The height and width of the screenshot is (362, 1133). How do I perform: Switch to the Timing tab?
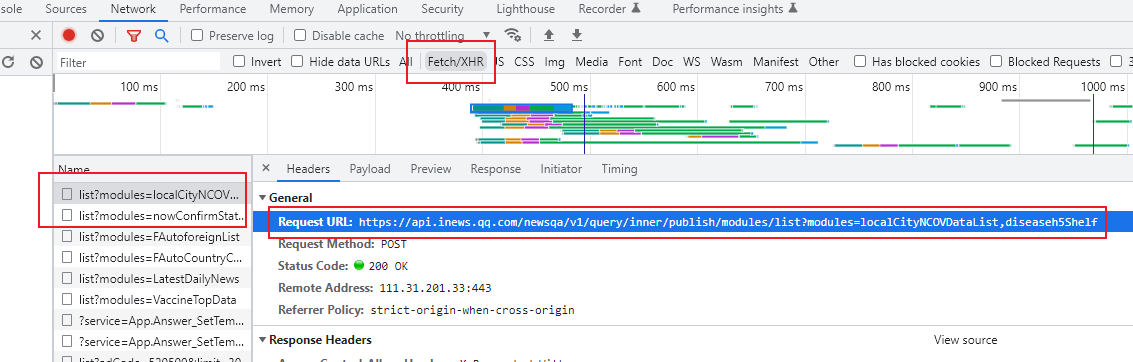click(619, 169)
